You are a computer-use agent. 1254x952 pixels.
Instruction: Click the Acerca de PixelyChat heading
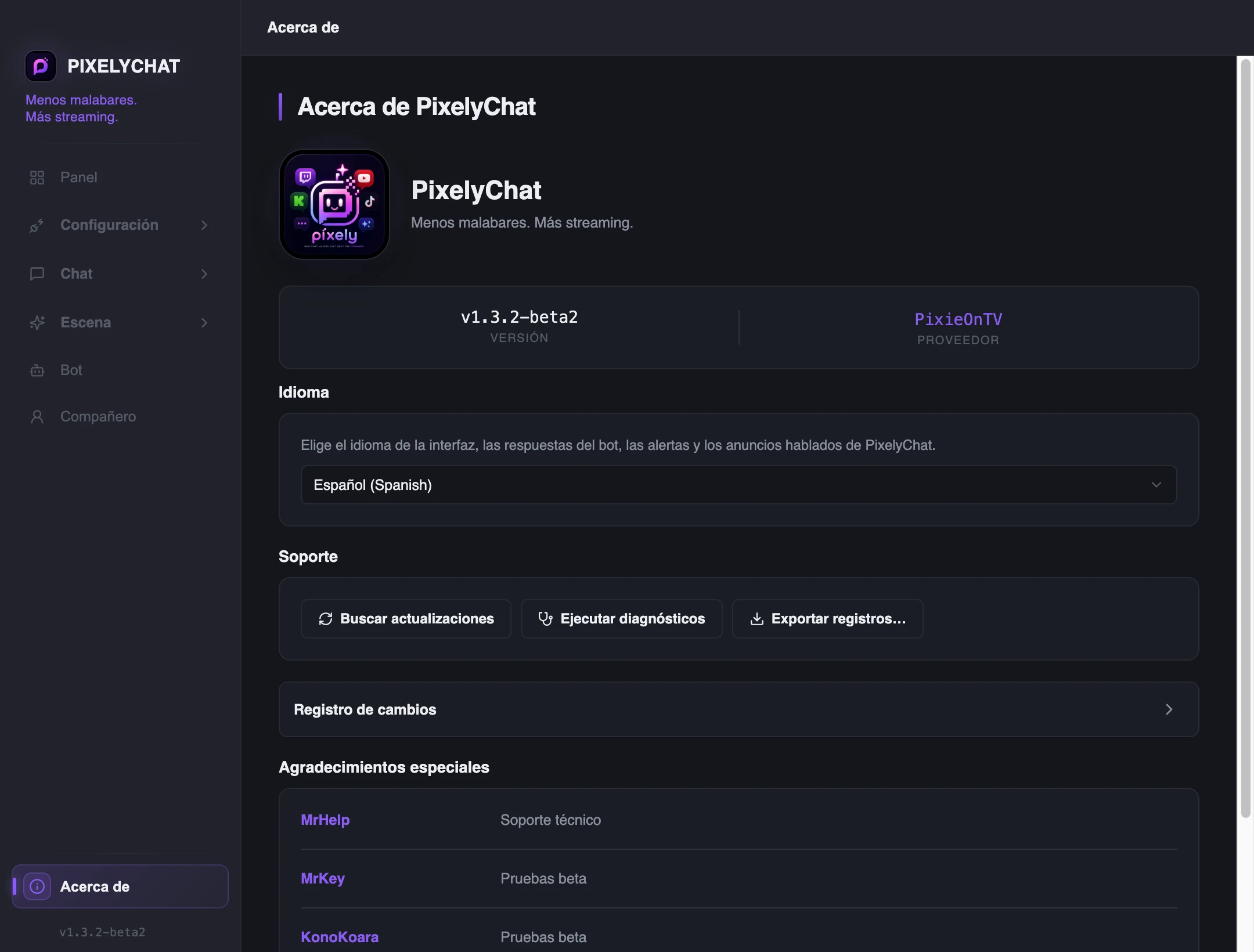416,107
